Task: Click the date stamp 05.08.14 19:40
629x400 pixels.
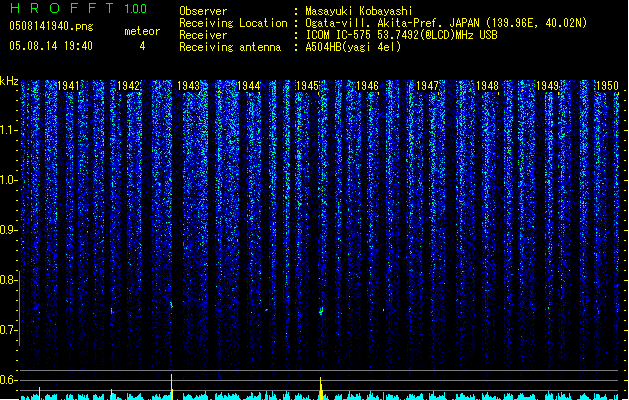Action: point(51,46)
